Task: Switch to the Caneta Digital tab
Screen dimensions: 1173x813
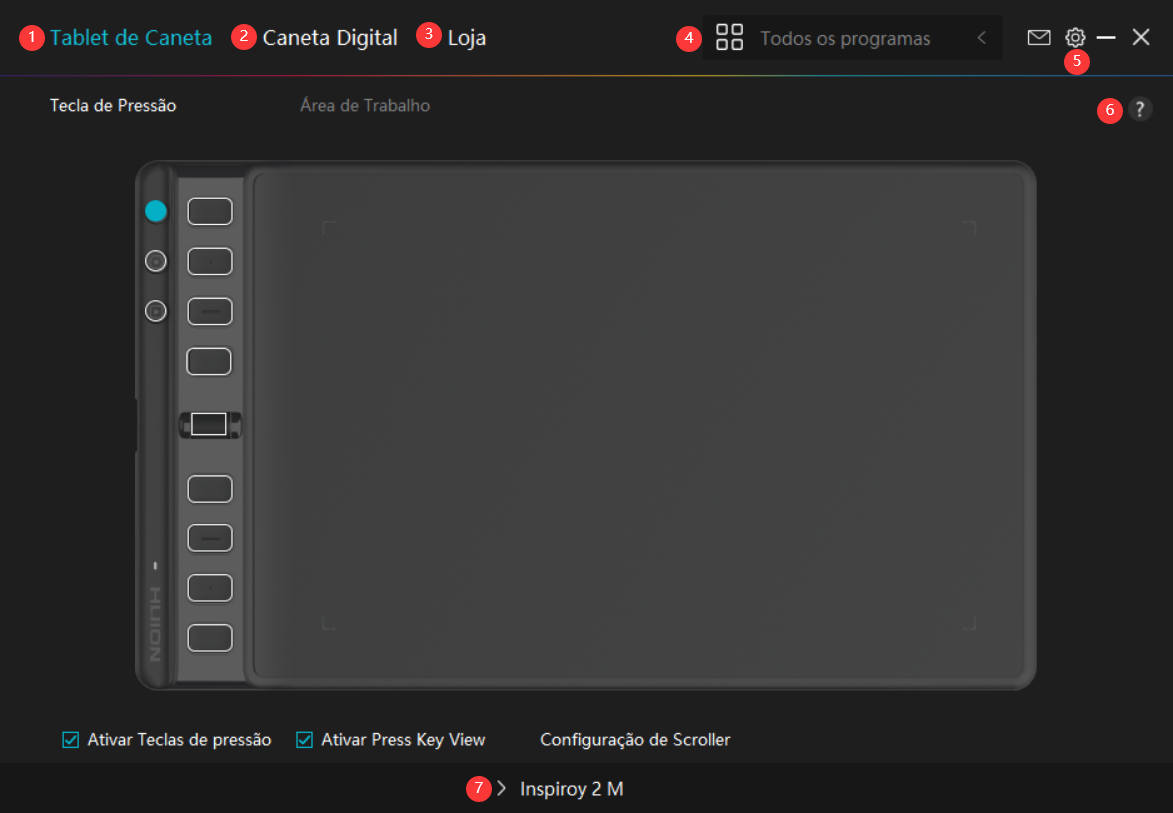Action: [x=330, y=38]
